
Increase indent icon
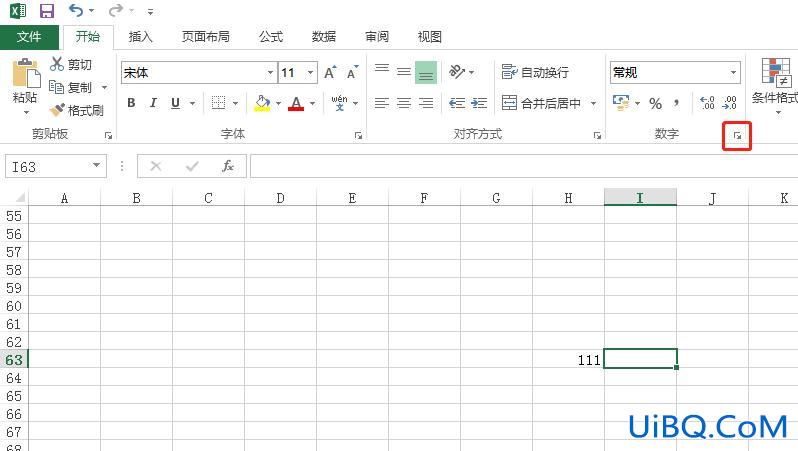pos(479,103)
